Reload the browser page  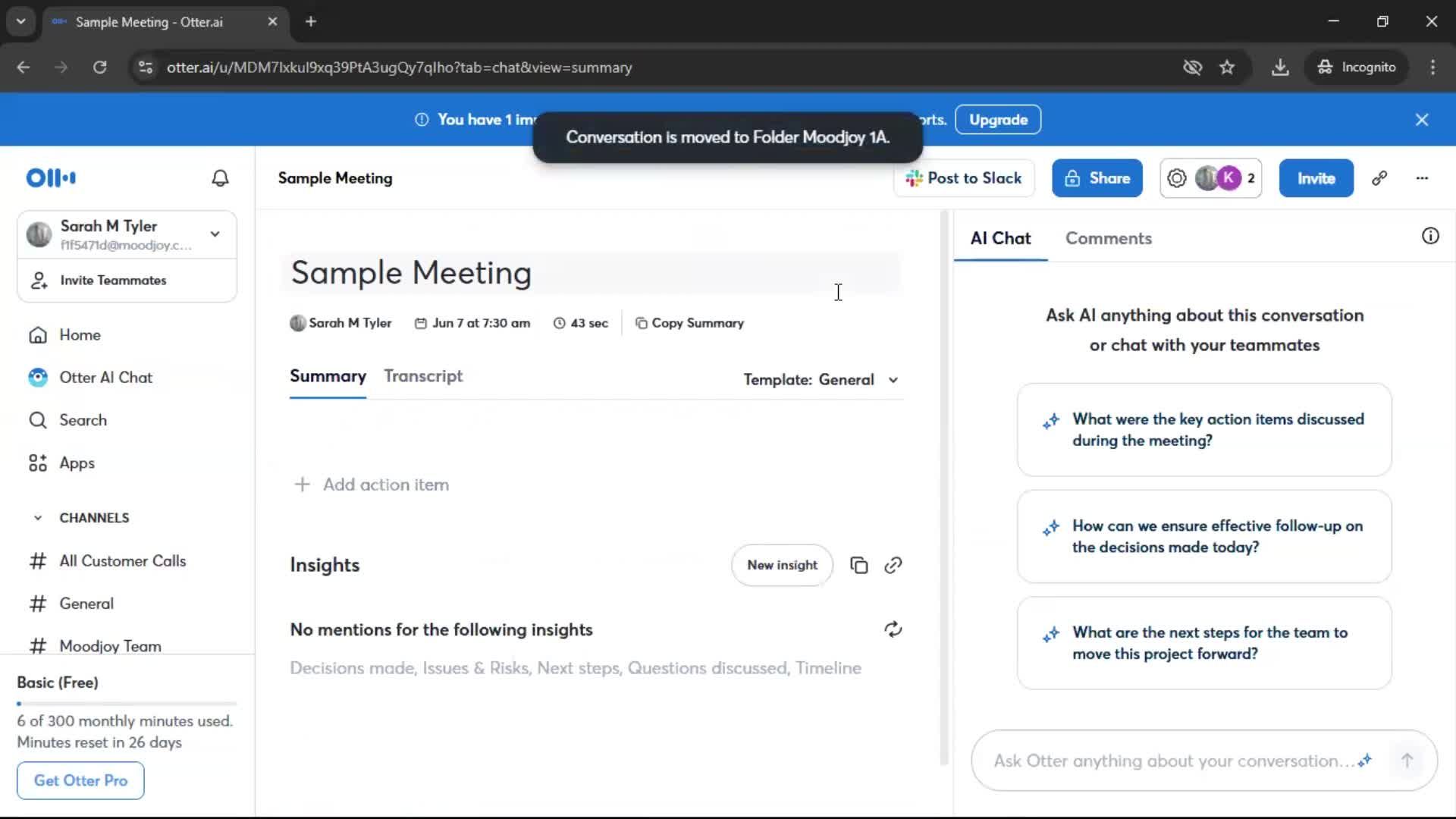tap(99, 67)
